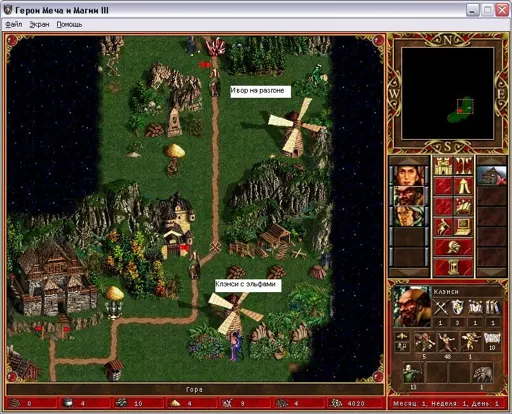Select the town thumbnail in town list

click(x=492, y=175)
